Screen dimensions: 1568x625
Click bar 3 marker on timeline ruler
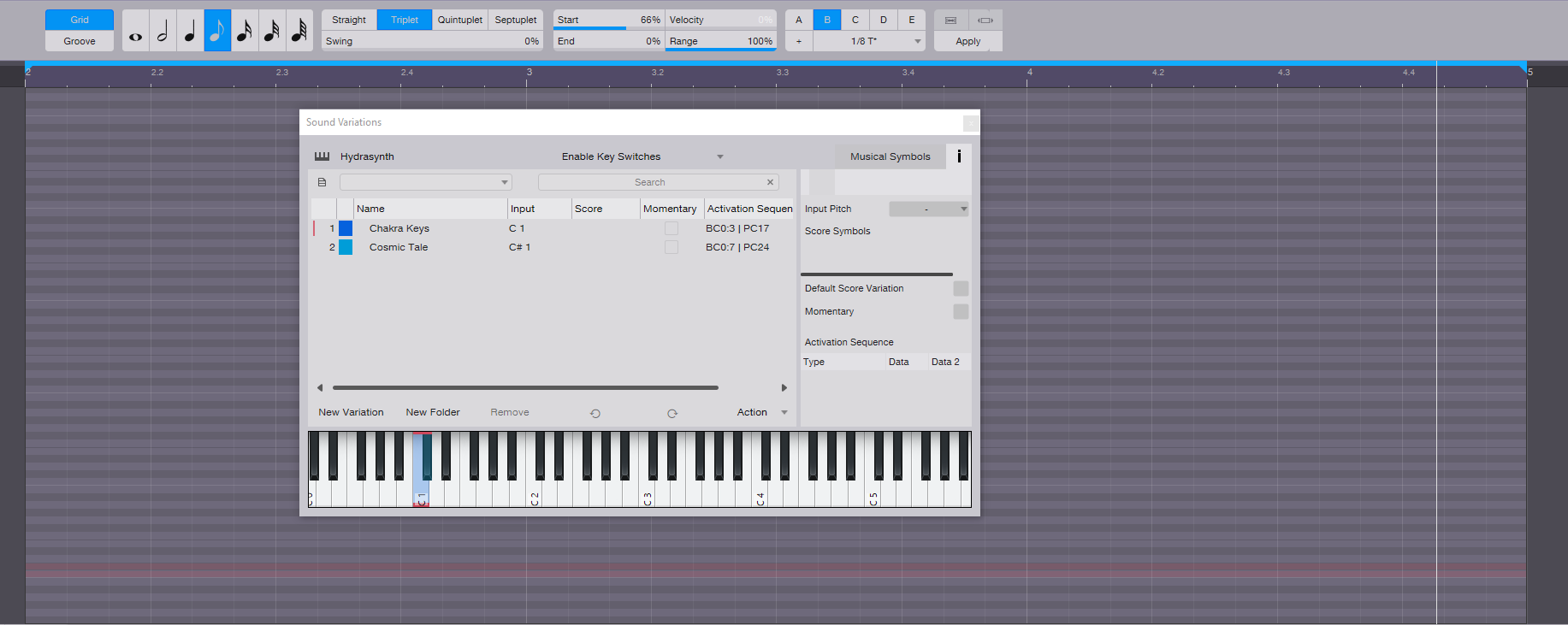[x=529, y=73]
